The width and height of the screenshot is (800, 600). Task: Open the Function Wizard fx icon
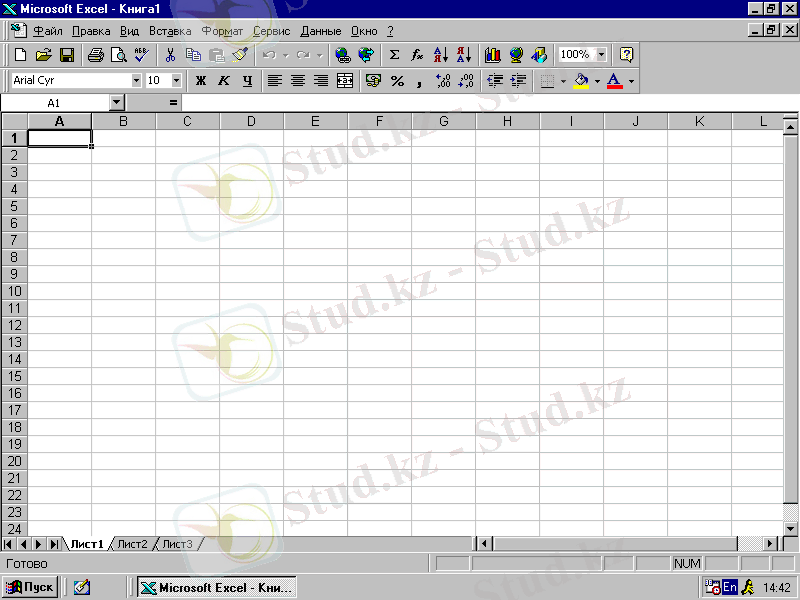pyautogui.click(x=417, y=55)
